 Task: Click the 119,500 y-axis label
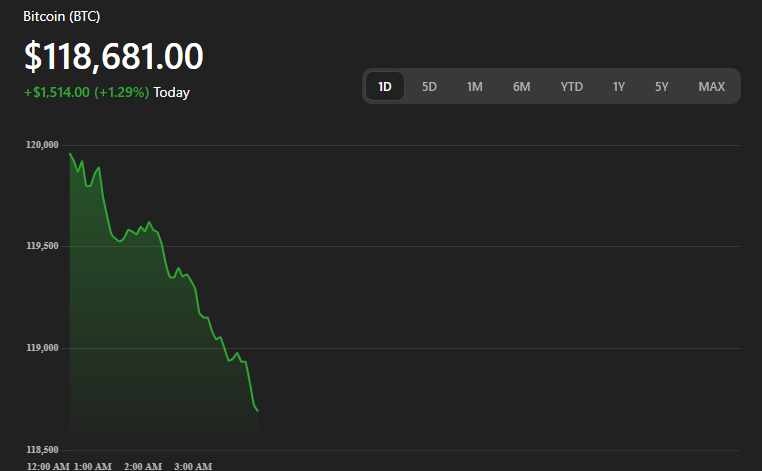pyautogui.click(x=42, y=246)
